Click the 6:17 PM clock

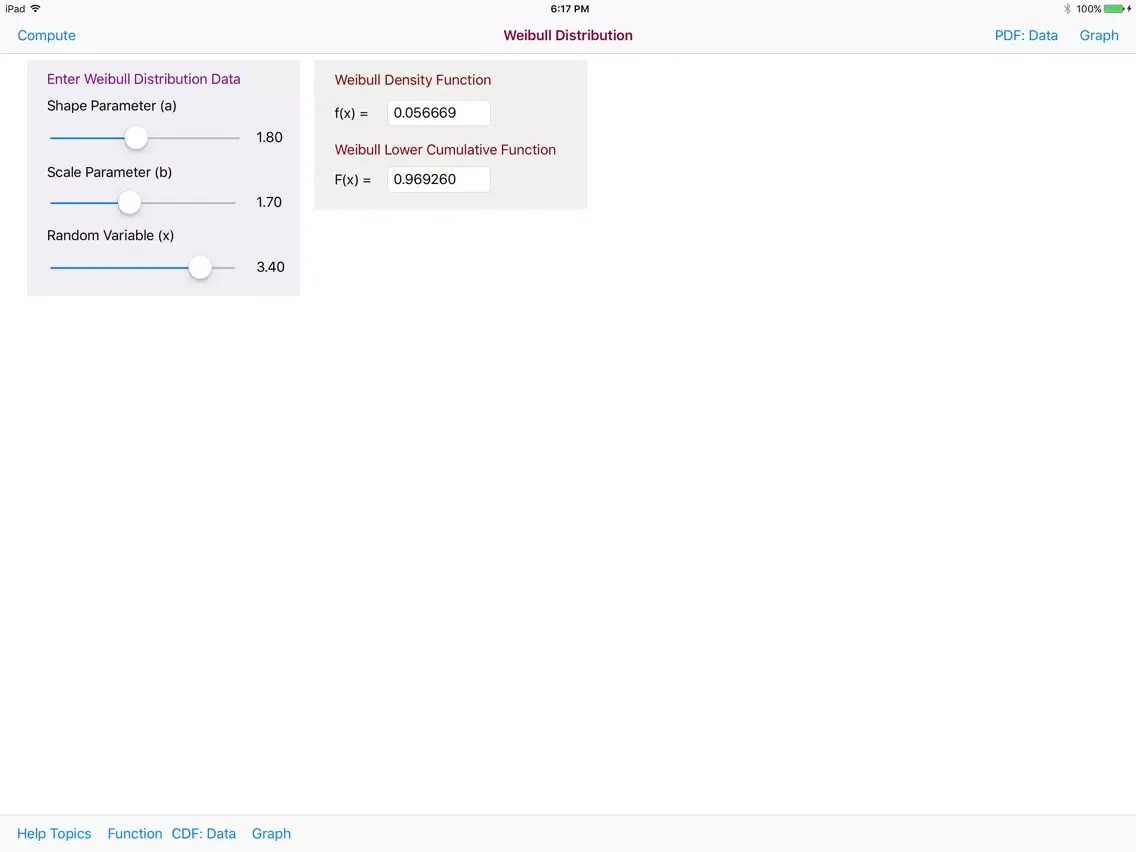(569, 9)
